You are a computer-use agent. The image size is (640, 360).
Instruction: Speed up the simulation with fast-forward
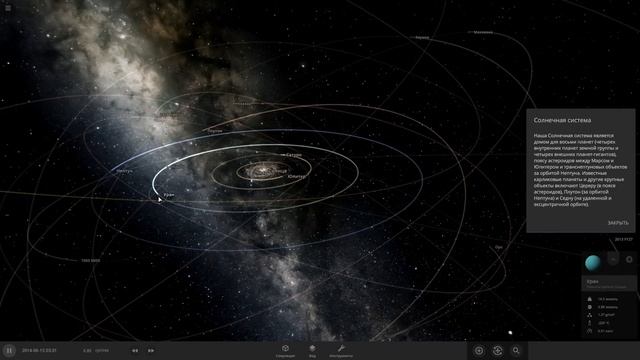pyautogui.click(x=151, y=350)
